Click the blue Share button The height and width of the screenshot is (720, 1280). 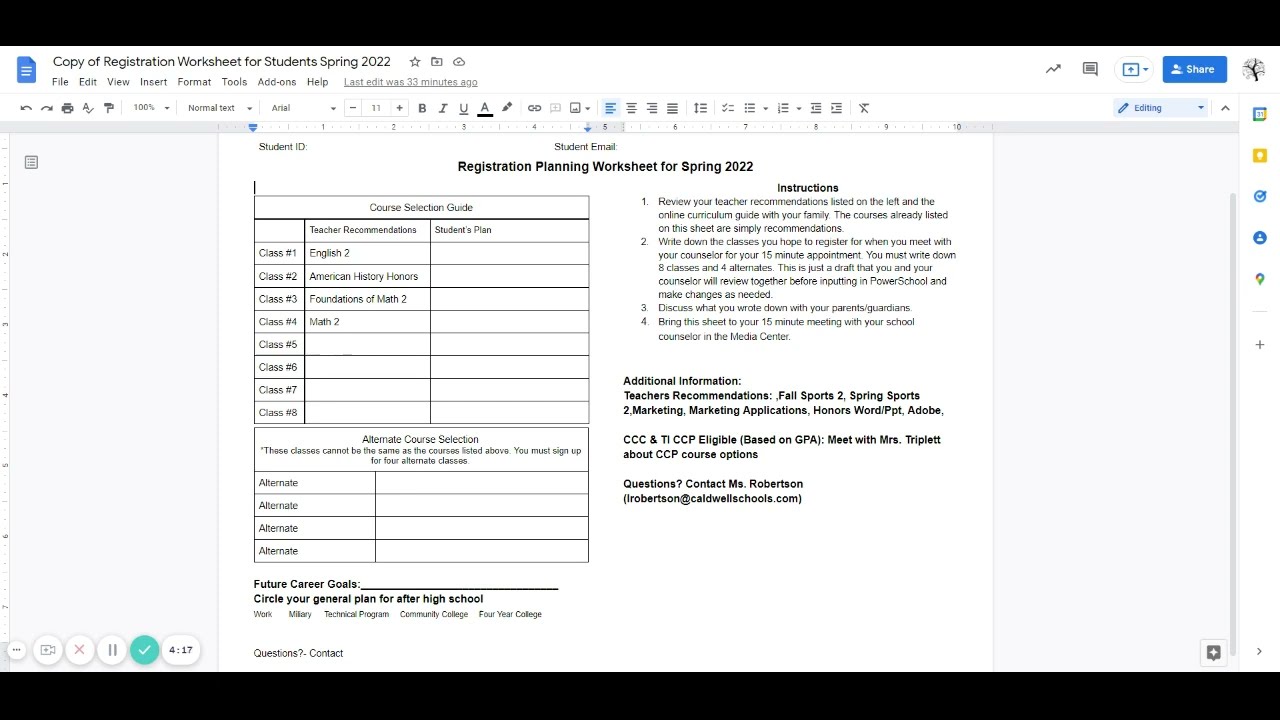tap(1194, 69)
